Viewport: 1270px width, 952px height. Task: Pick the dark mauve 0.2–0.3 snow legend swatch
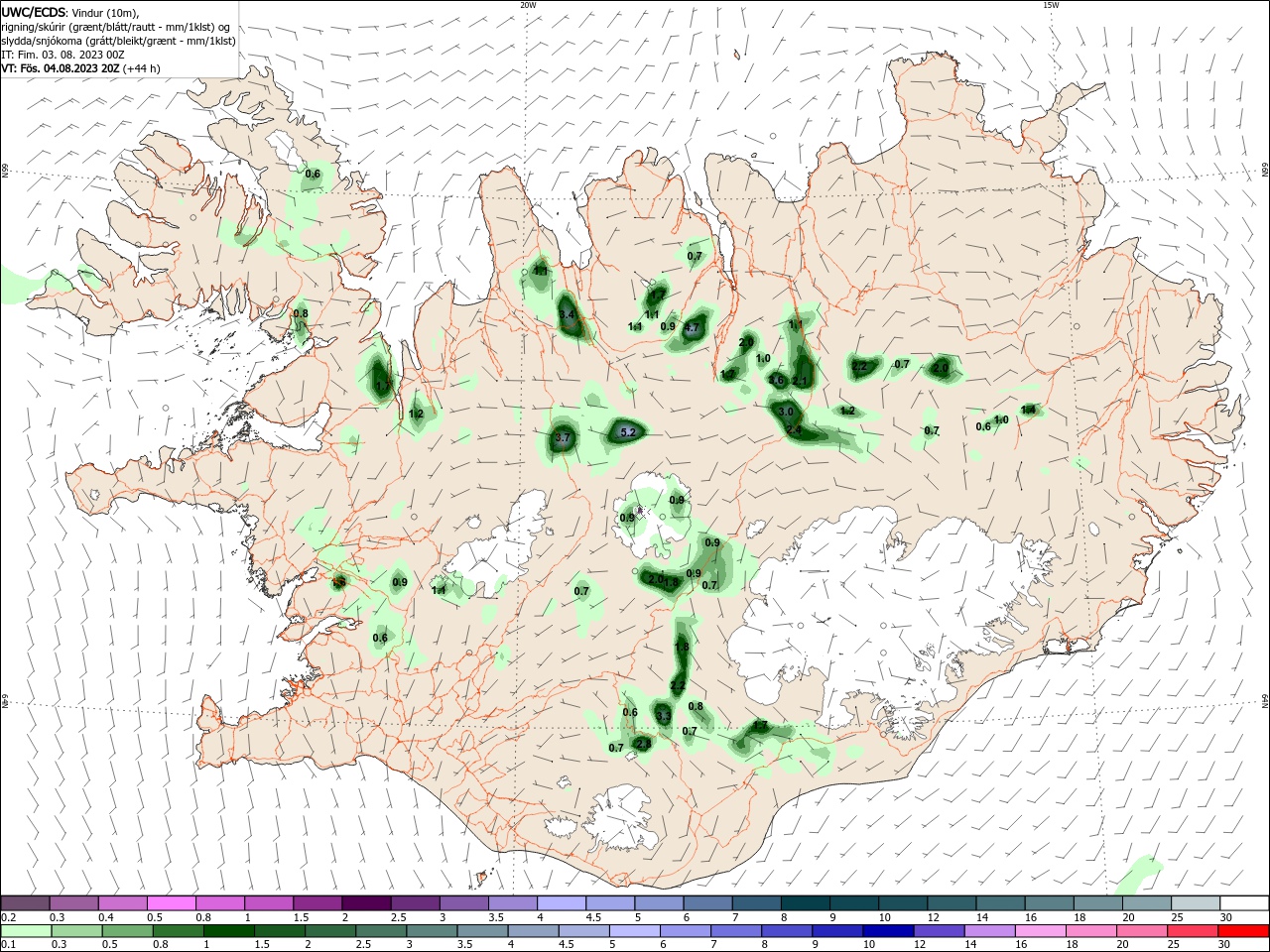(26, 903)
